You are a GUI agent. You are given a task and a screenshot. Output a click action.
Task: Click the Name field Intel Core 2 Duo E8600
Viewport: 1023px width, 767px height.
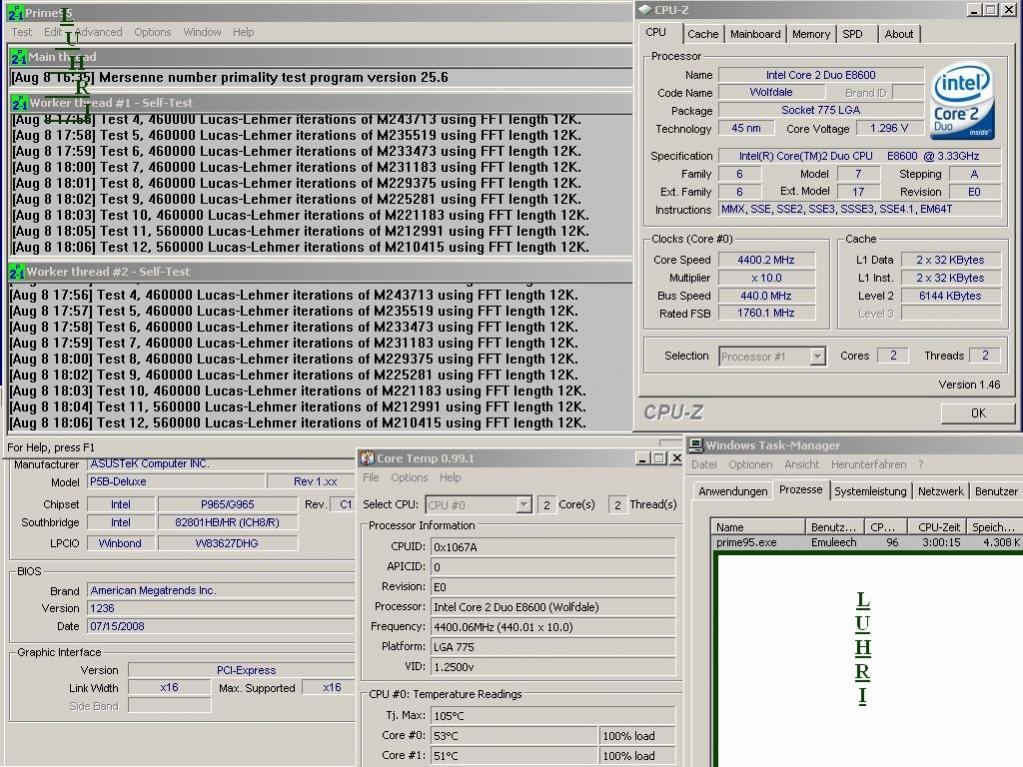[x=821, y=75]
